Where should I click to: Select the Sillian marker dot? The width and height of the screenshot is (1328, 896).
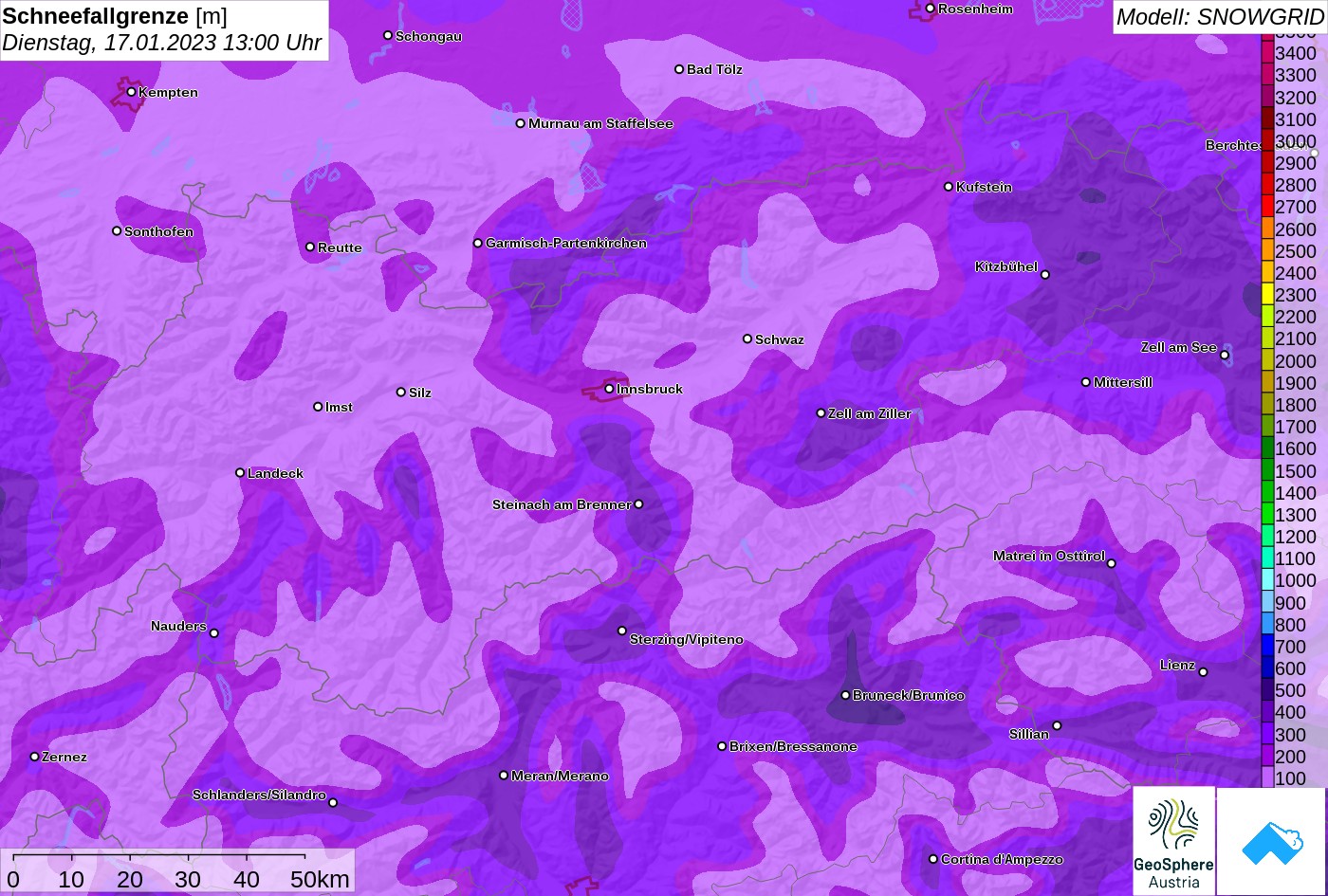click(x=1057, y=726)
